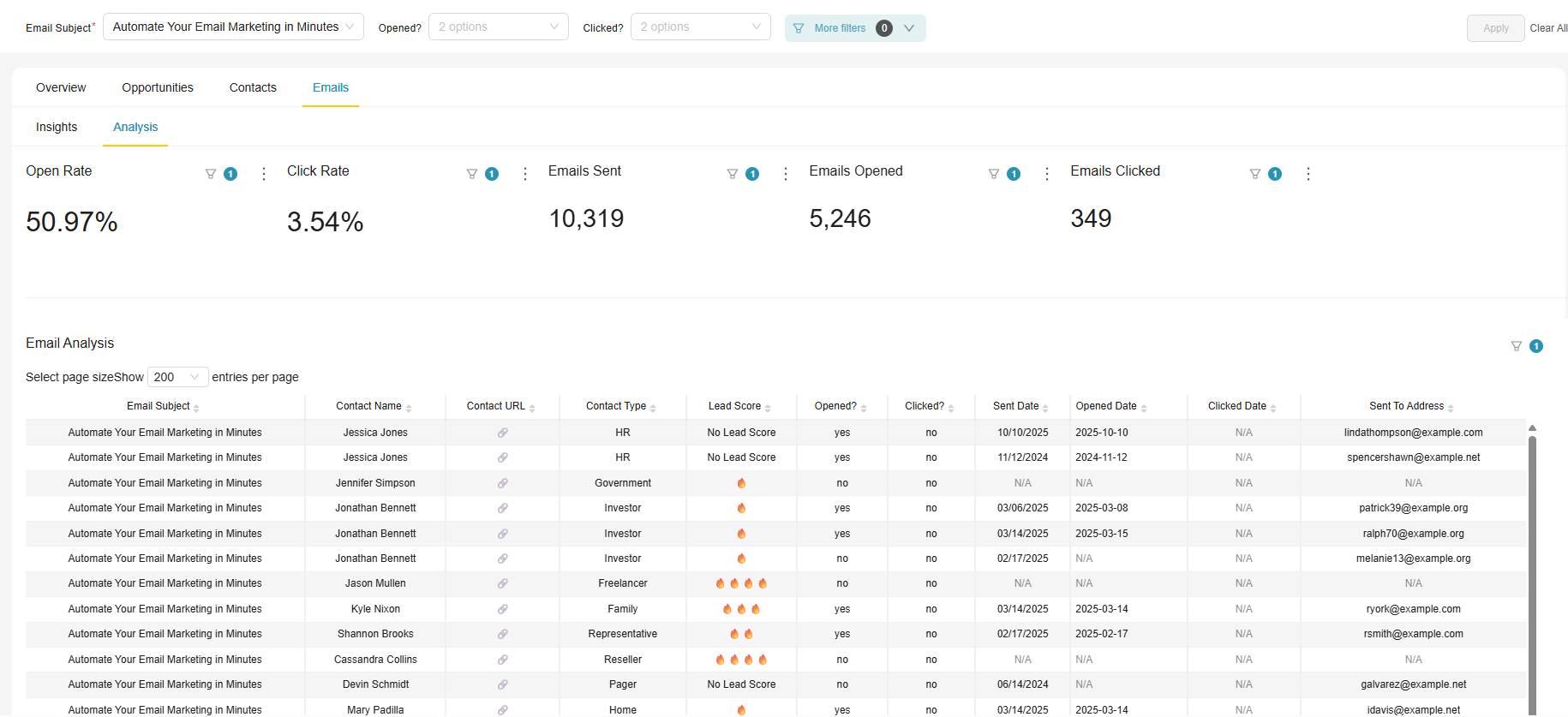Screen dimensions: 1568x717
Task: Expand the More filters button
Action: pos(854,28)
